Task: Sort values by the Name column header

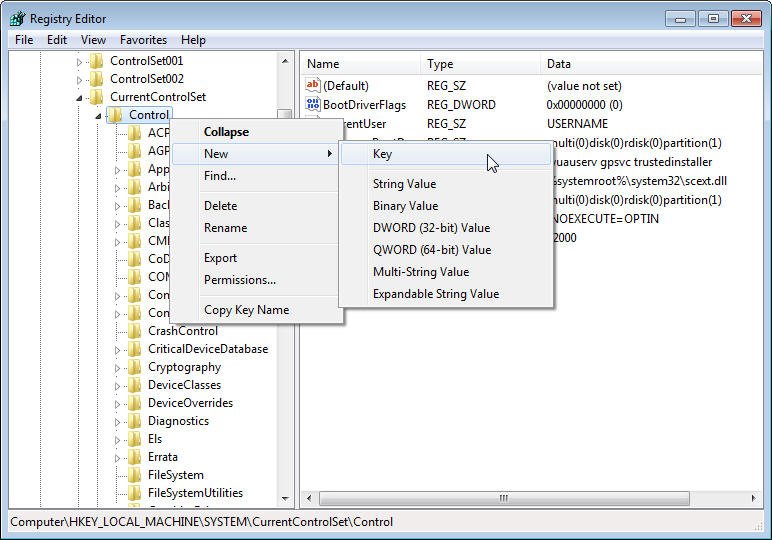Action: [x=361, y=64]
